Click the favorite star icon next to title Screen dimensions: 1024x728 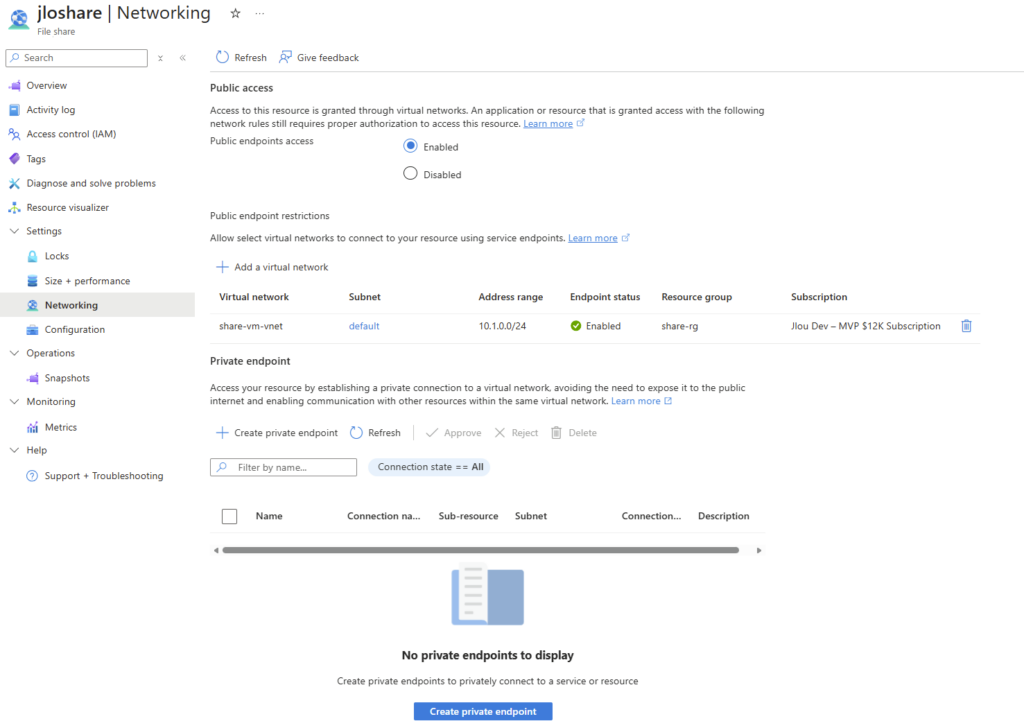(235, 13)
